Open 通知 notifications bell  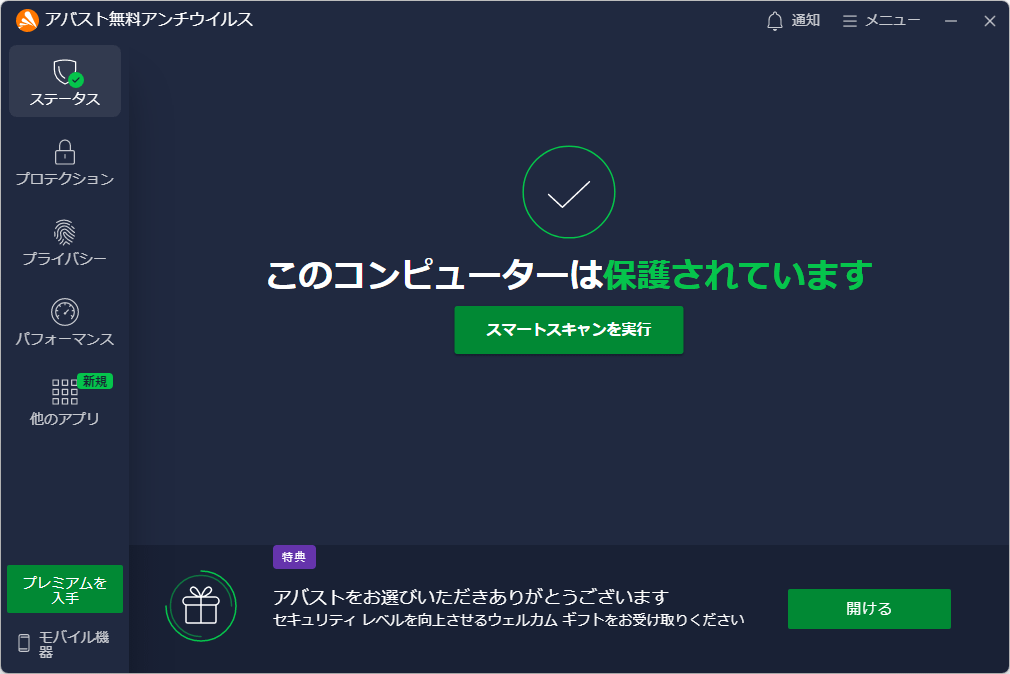pos(793,21)
